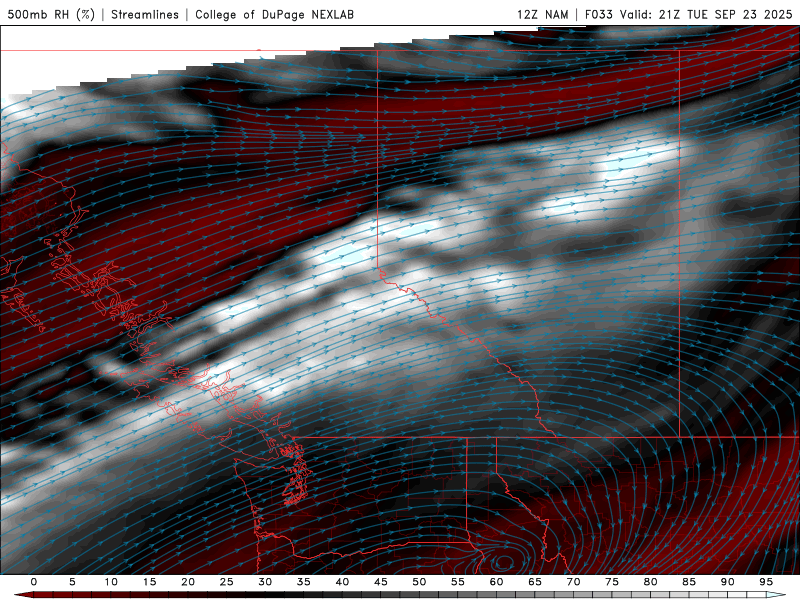The height and width of the screenshot is (600, 800).
Task: Click the "75" colorbar label
Action: point(612,582)
